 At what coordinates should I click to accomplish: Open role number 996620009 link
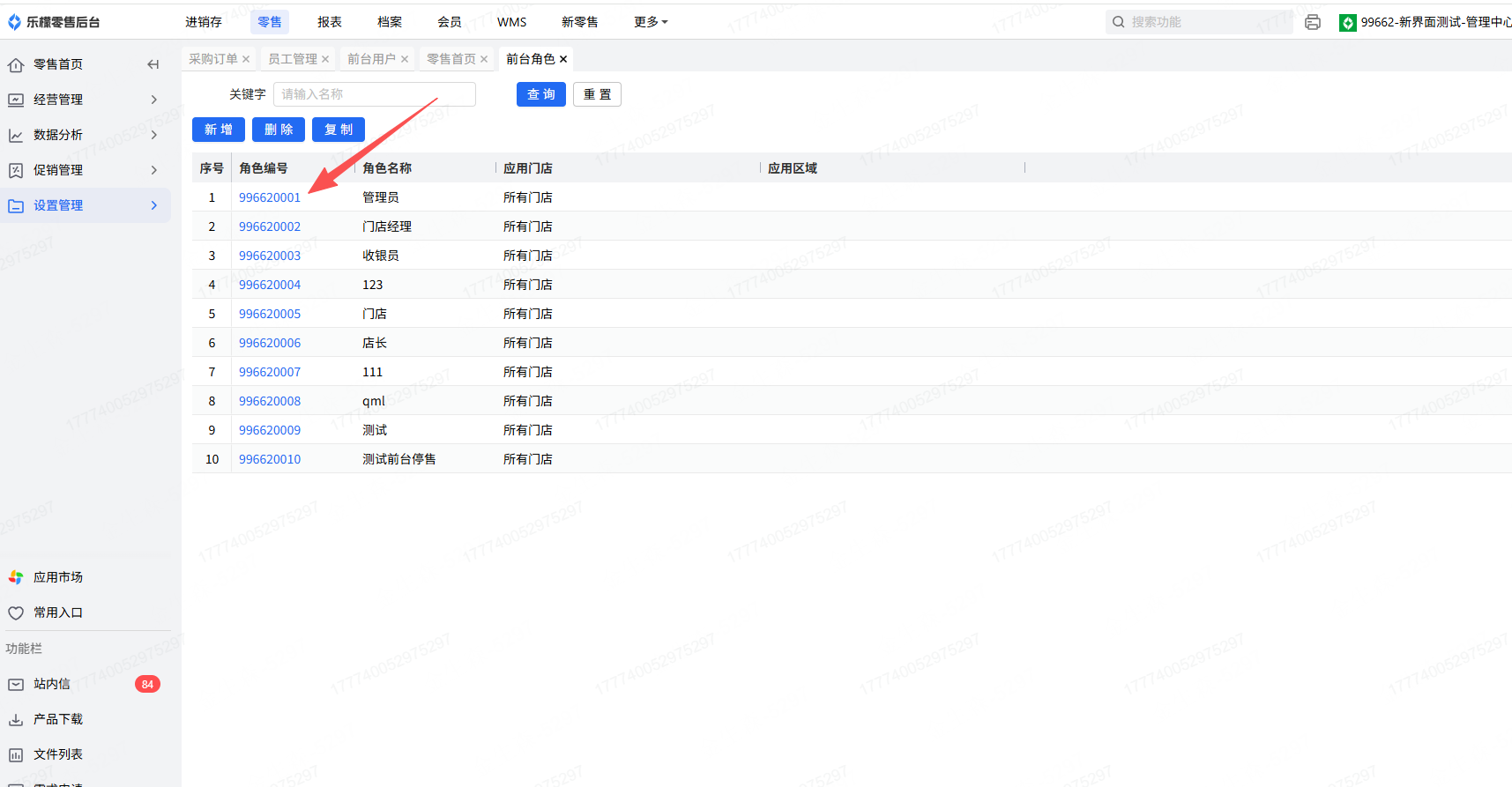pos(270,430)
